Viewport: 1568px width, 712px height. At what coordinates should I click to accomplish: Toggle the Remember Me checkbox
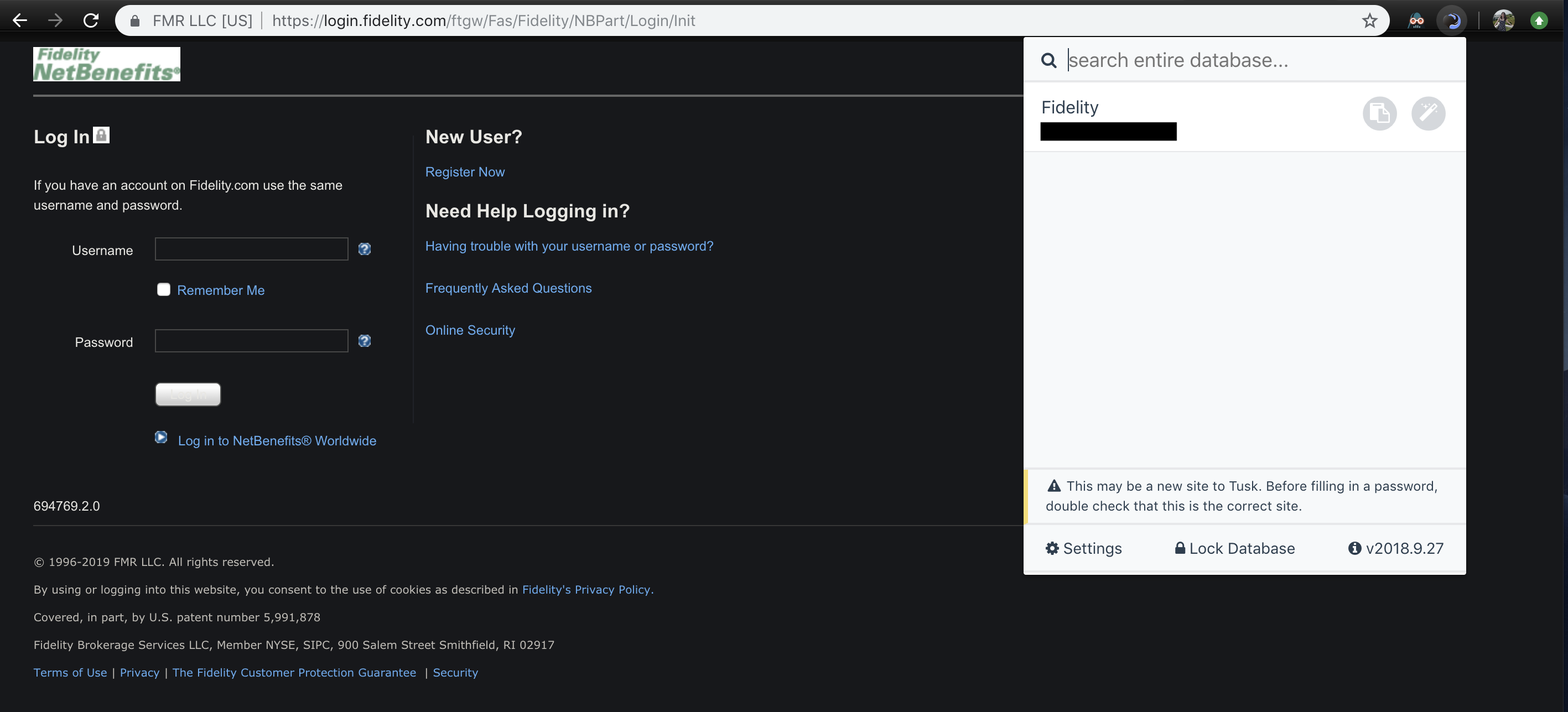[x=162, y=290]
